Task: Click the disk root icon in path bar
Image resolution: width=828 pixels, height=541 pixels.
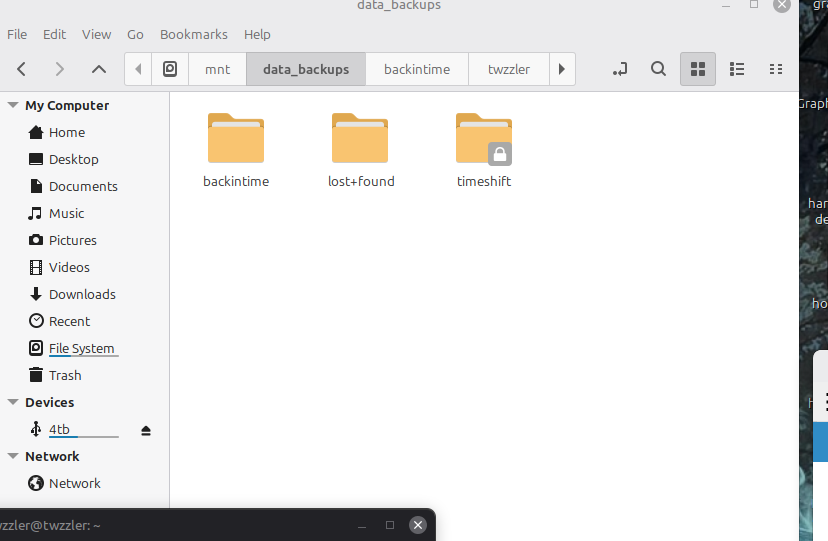Action: pyautogui.click(x=170, y=69)
